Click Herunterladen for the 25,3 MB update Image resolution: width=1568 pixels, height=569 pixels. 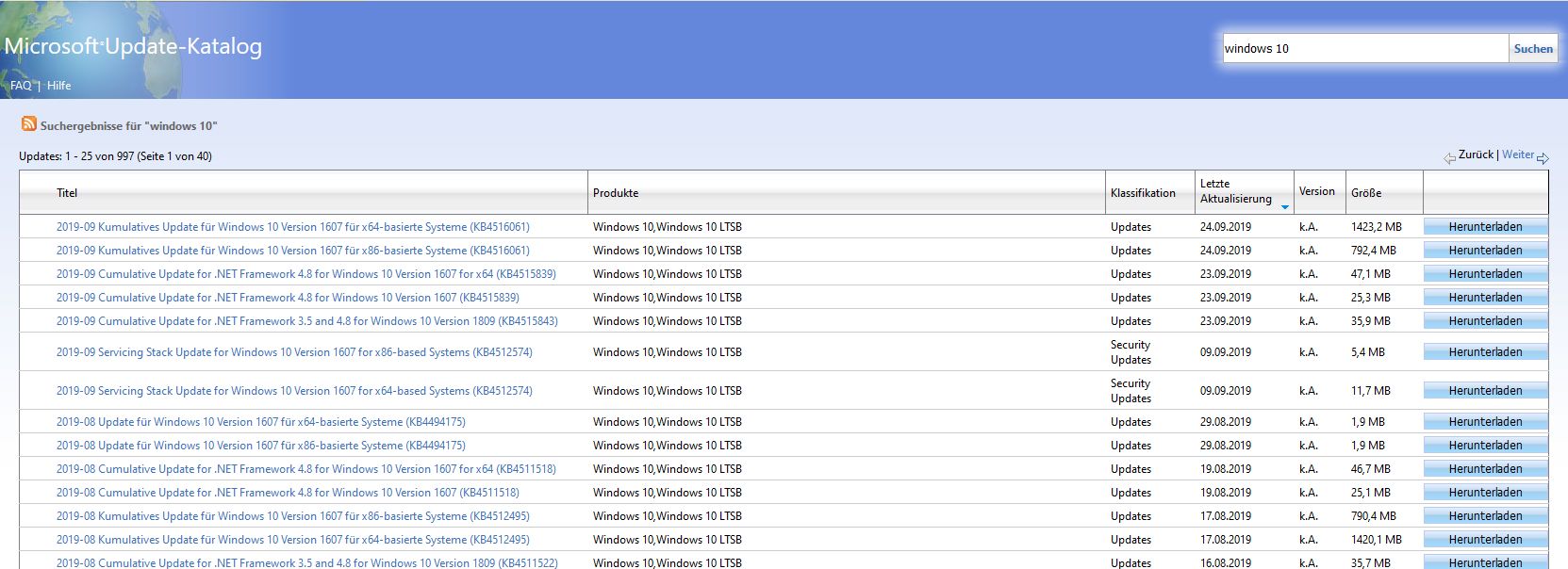click(1486, 298)
